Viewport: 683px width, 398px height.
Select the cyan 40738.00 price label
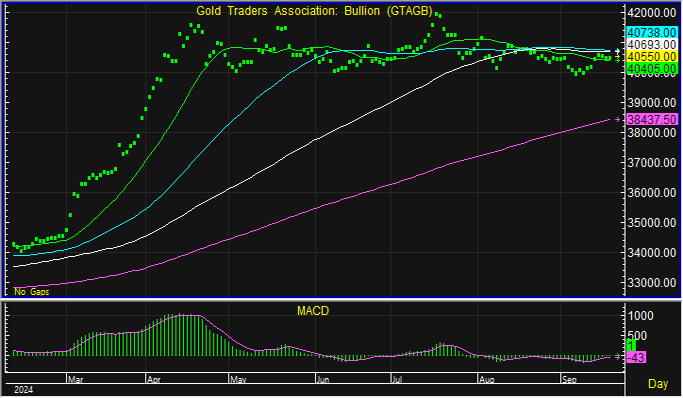pos(652,33)
